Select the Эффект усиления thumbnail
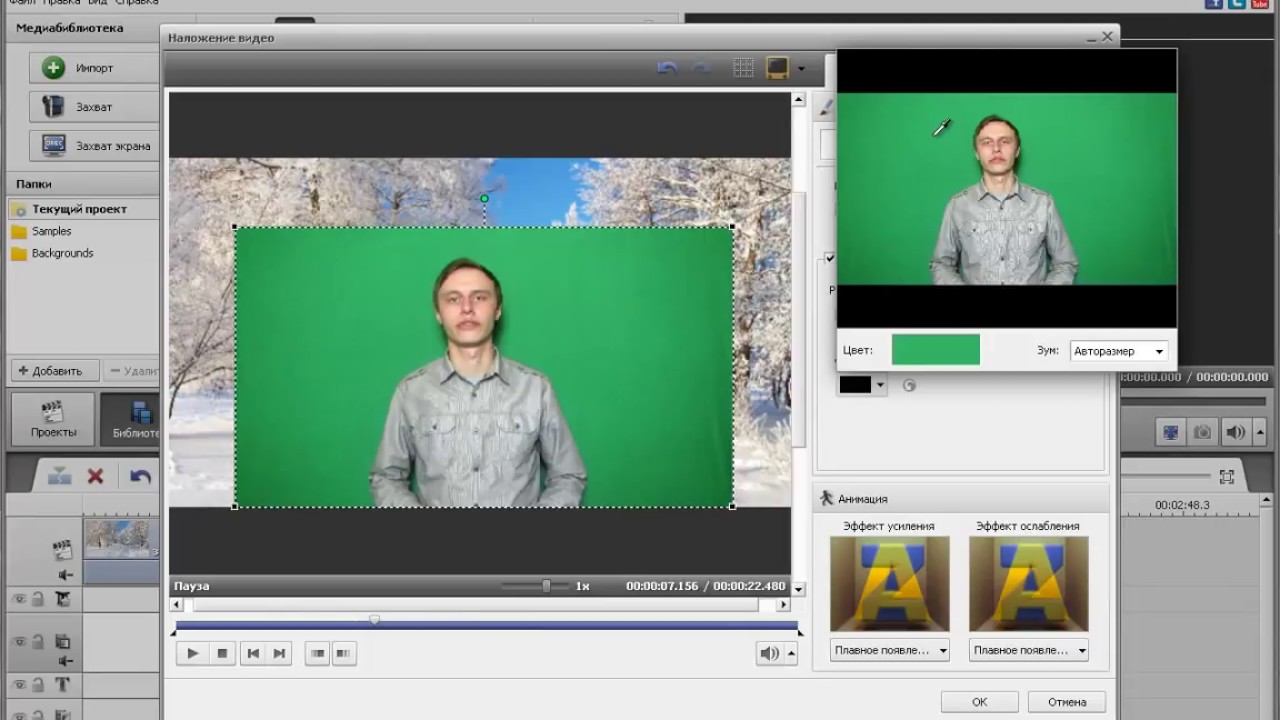Screen dimensions: 1280x720 point(890,584)
